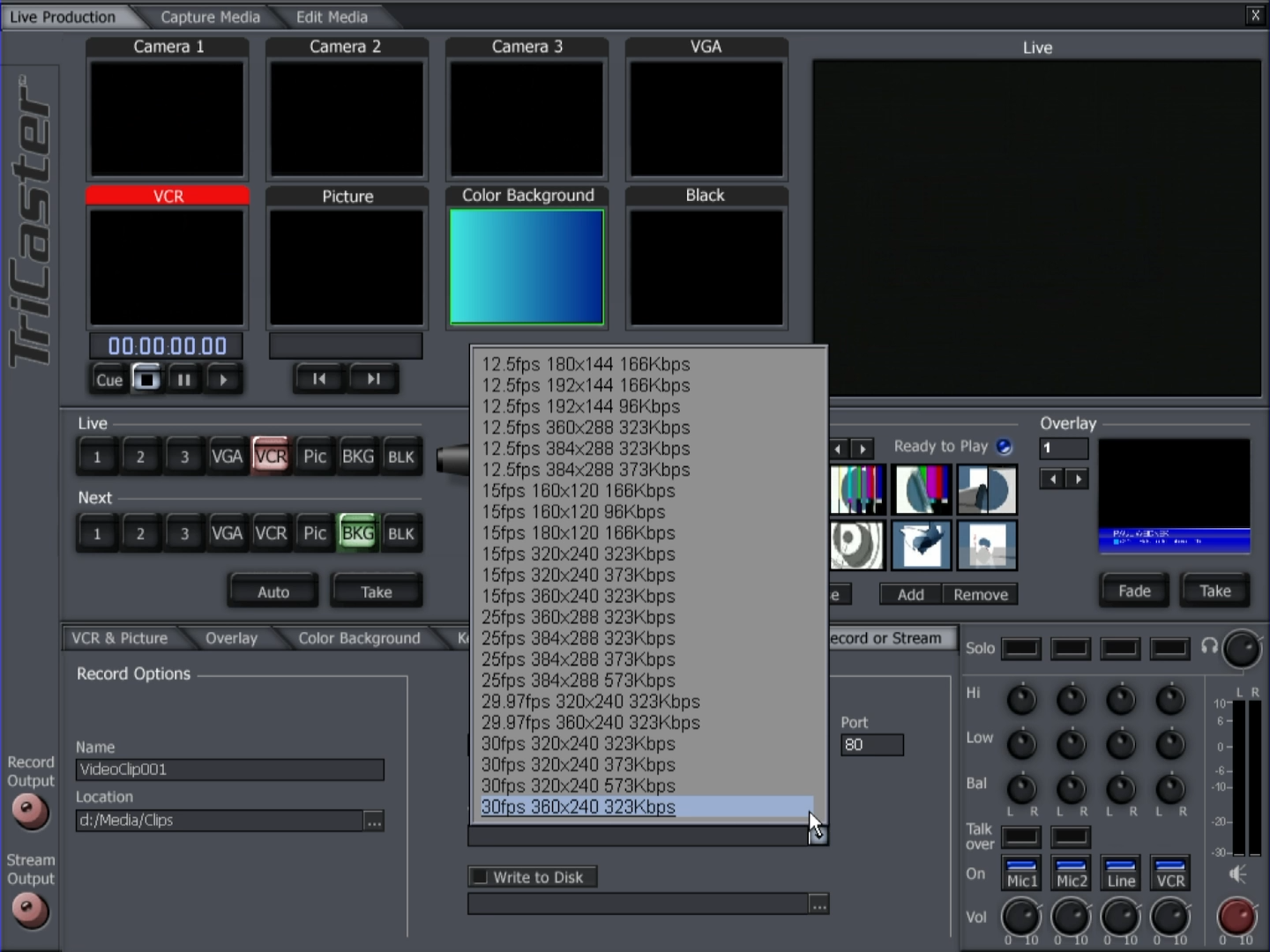
Task: Click the red master volume knob
Action: tap(1236, 917)
